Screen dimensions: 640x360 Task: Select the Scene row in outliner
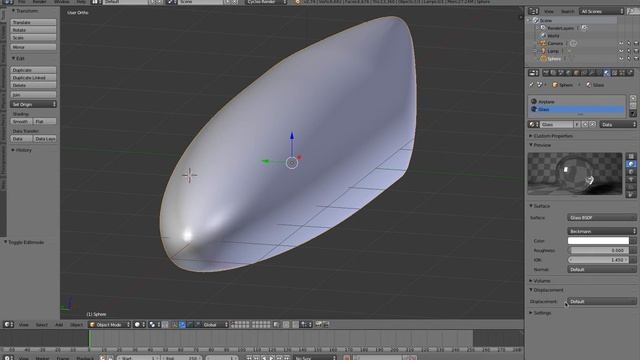click(546, 20)
